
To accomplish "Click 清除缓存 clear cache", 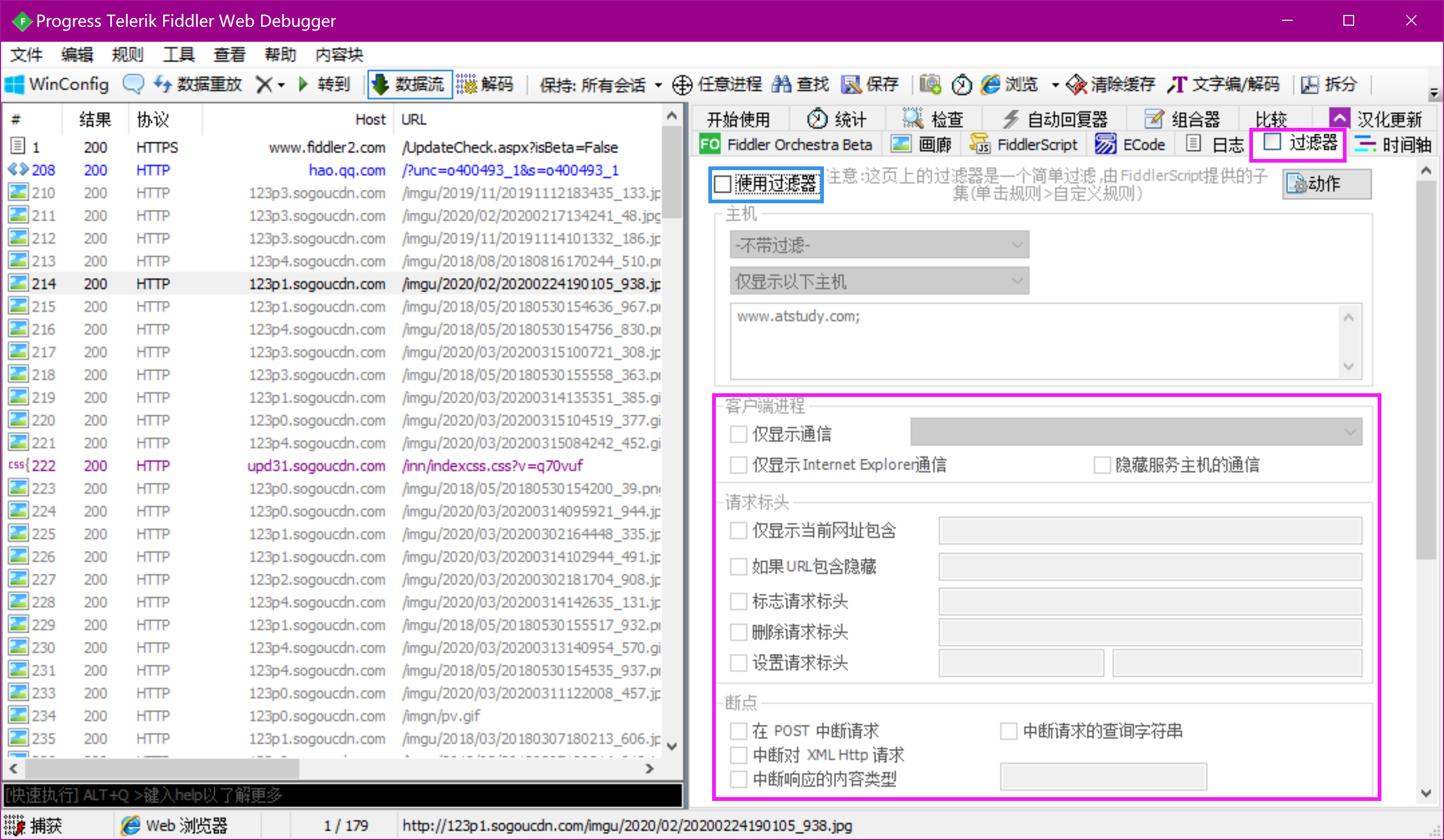I will coord(1111,85).
